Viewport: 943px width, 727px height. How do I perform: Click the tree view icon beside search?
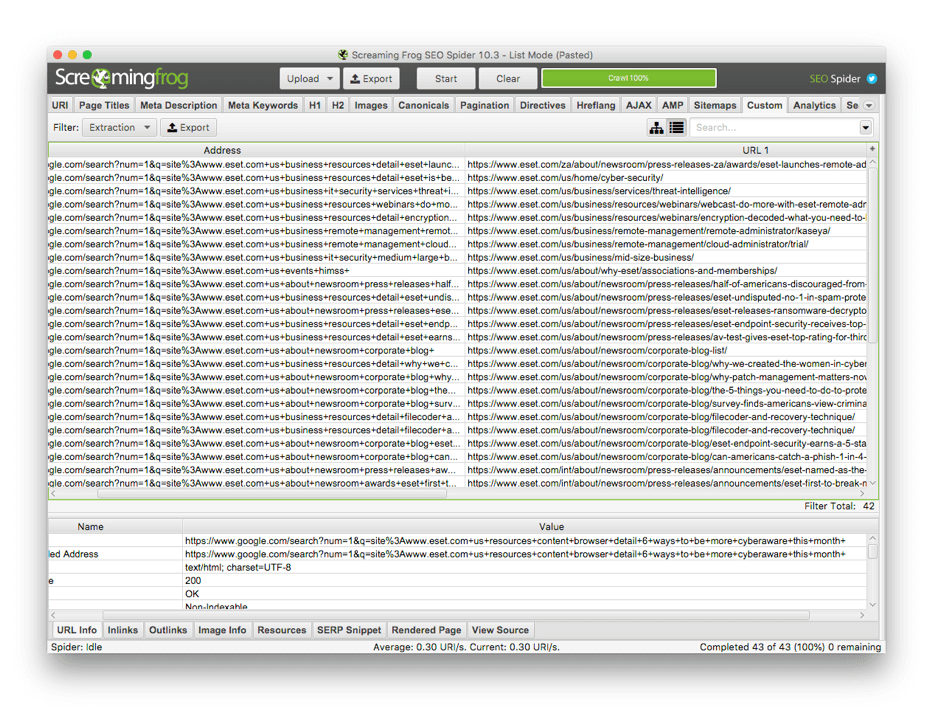656,127
